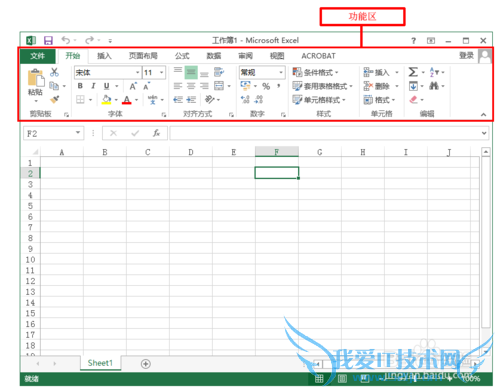
Task: Add a new sheet with plus button
Action: click(146, 364)
